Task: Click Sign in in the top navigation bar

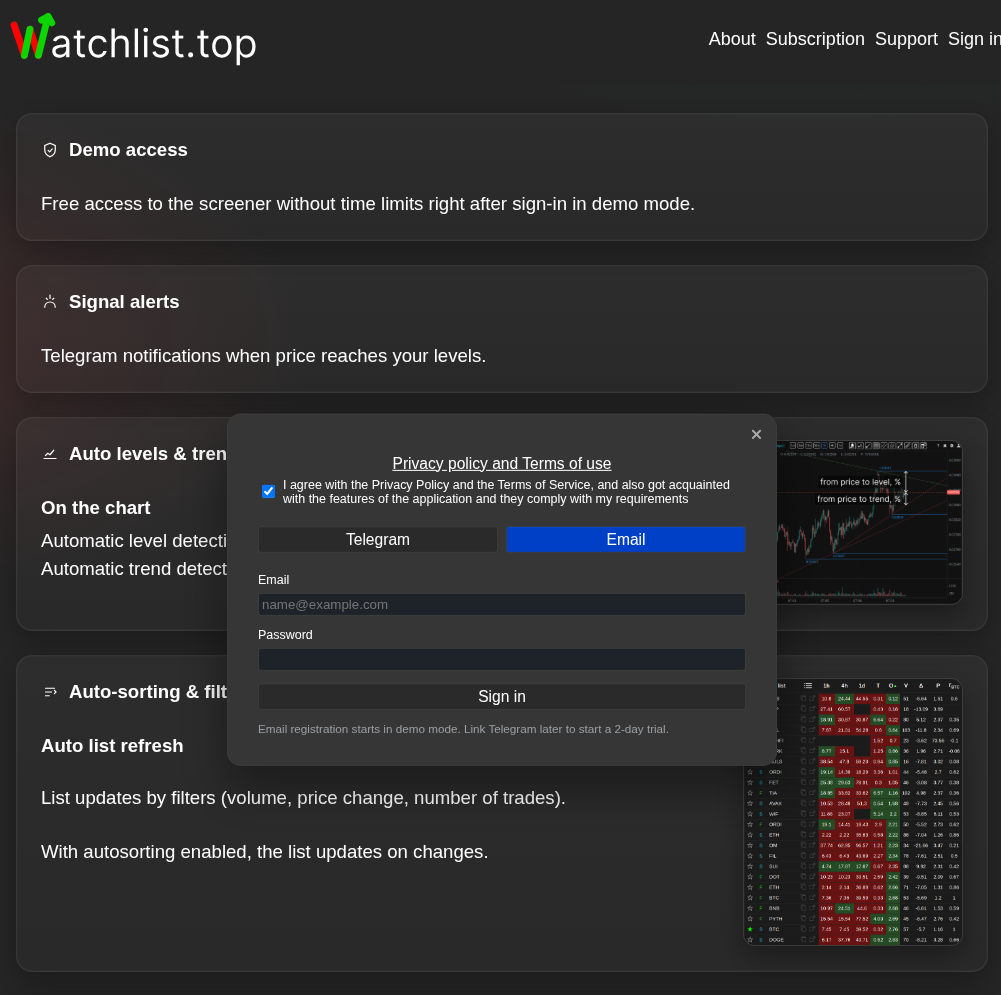Action: point(974,39)
